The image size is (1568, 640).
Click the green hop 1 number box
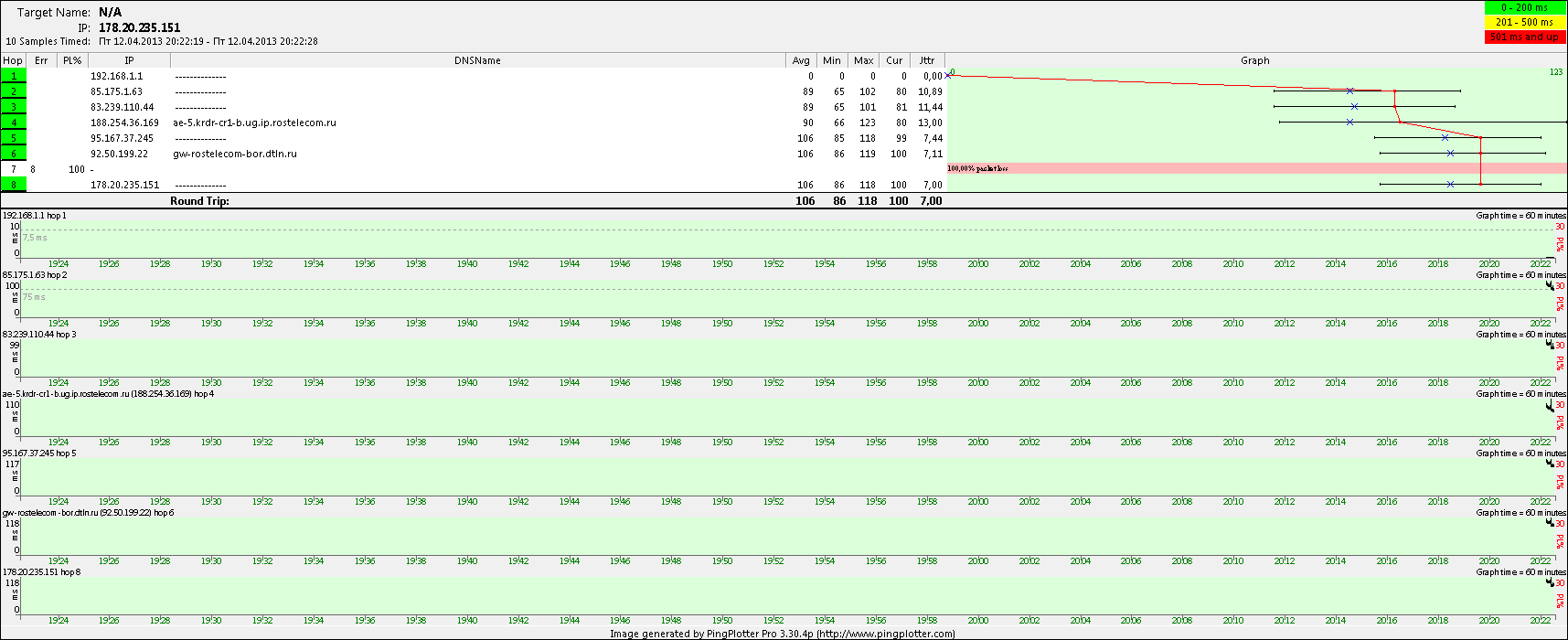click(x=14, y=76)
